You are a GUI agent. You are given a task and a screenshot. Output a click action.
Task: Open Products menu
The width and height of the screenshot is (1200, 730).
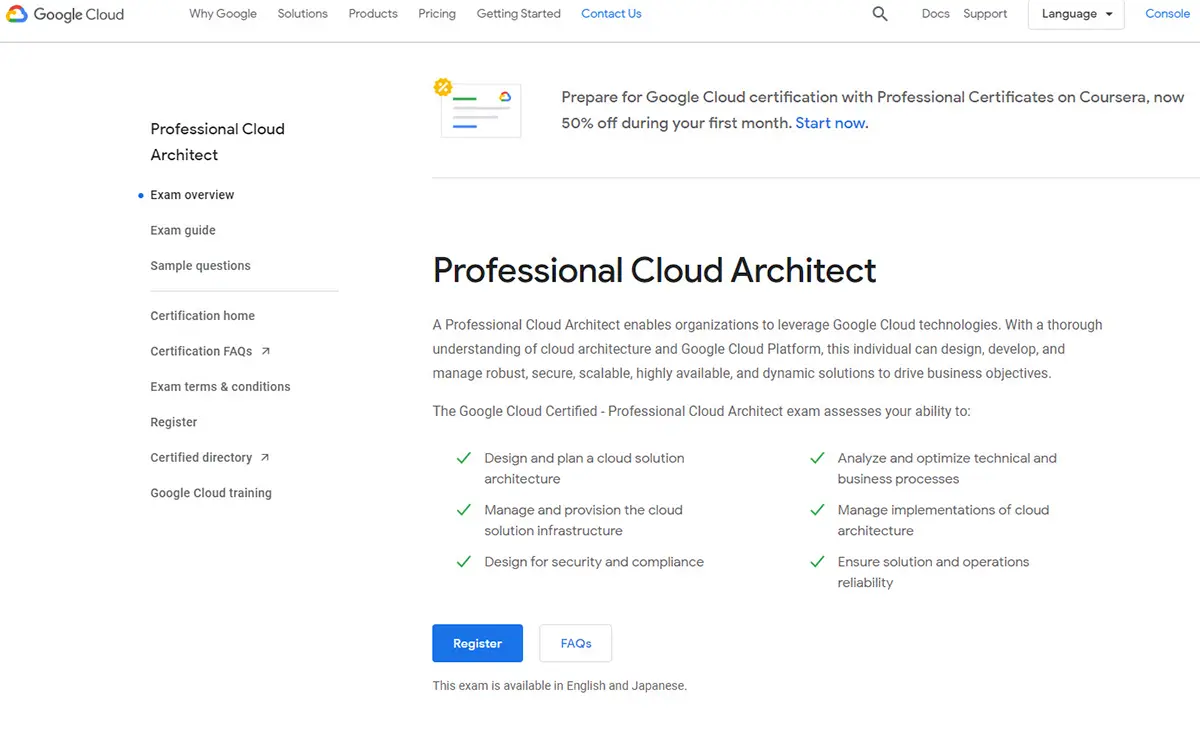[373, 14]
